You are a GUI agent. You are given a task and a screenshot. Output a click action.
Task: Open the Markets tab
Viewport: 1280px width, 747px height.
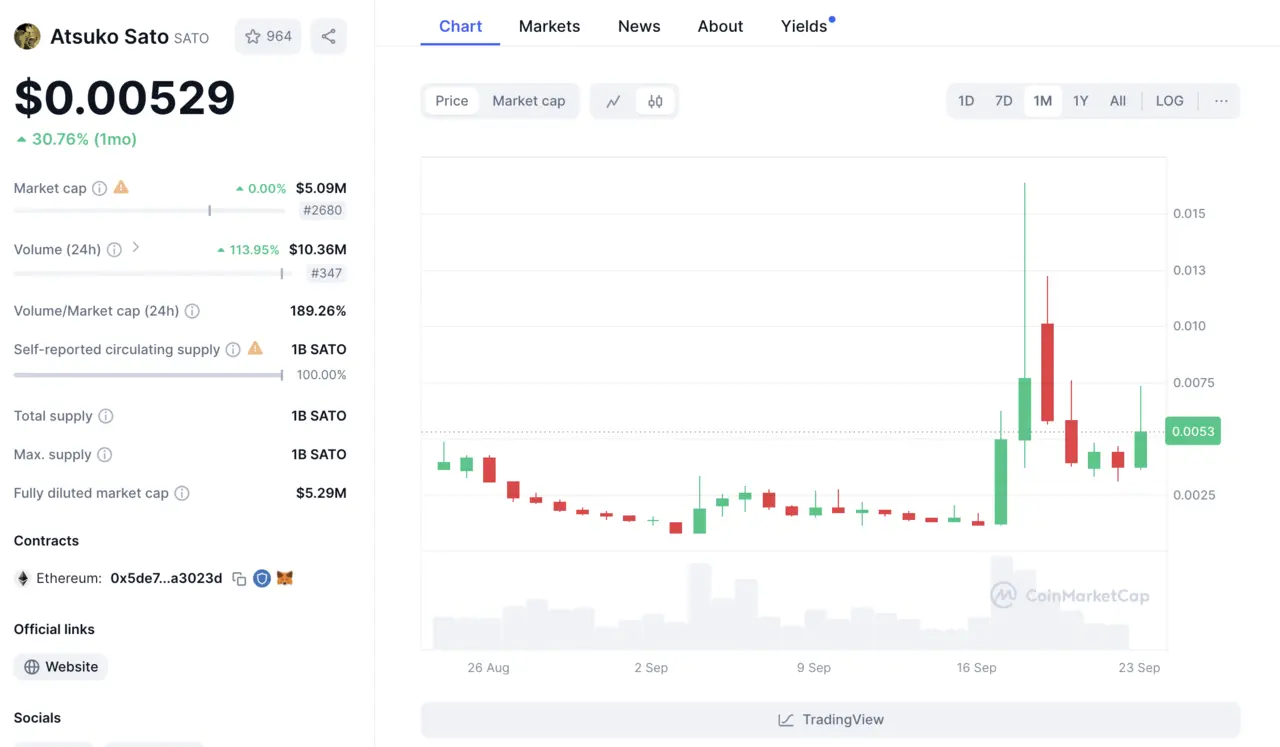549,26
